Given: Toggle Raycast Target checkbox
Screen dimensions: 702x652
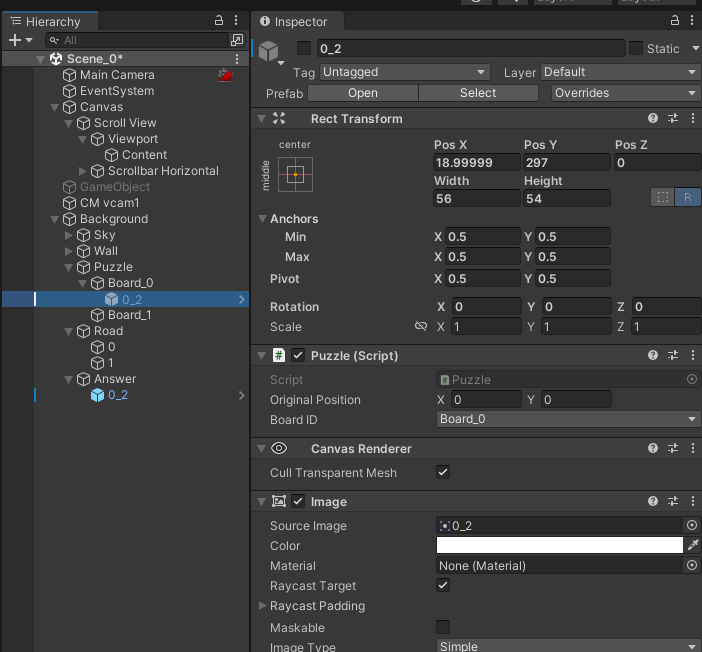Looking at the screenshot, I should coord(443,585).
